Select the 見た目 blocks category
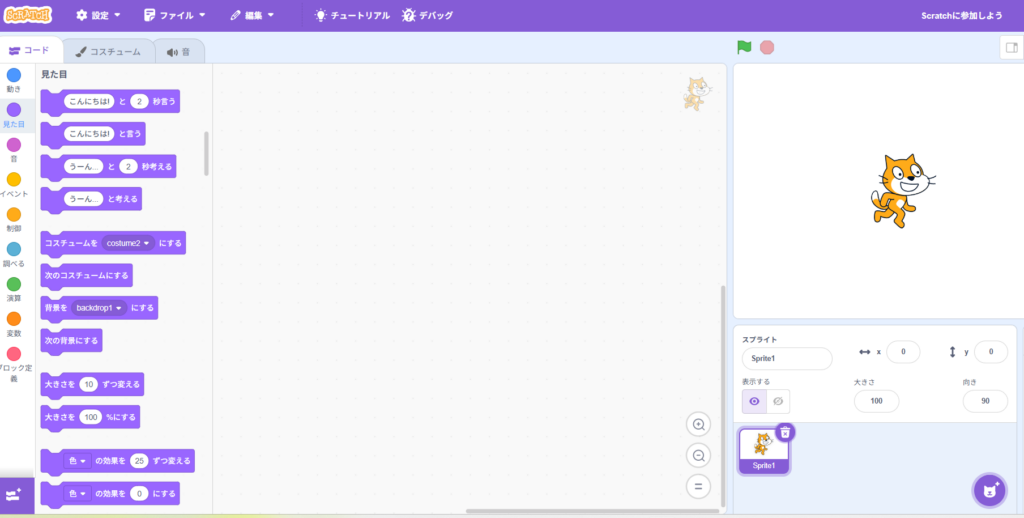1024x518 pixels. pyautogui.click(x=14, y=115)
